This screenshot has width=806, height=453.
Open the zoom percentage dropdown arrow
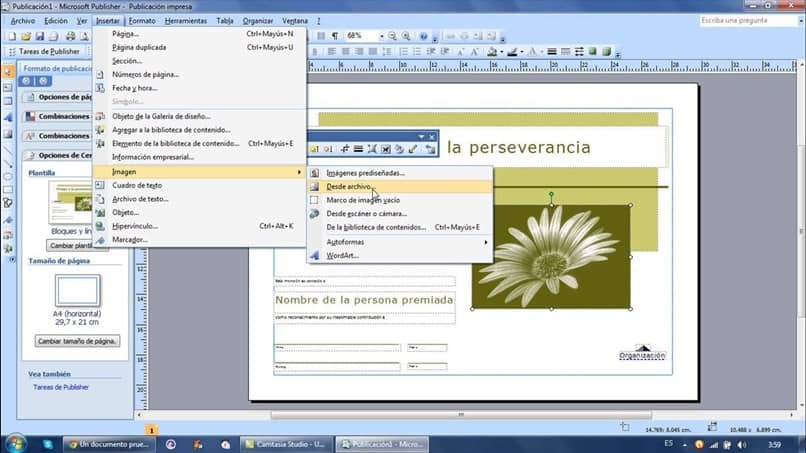[381, 36]
